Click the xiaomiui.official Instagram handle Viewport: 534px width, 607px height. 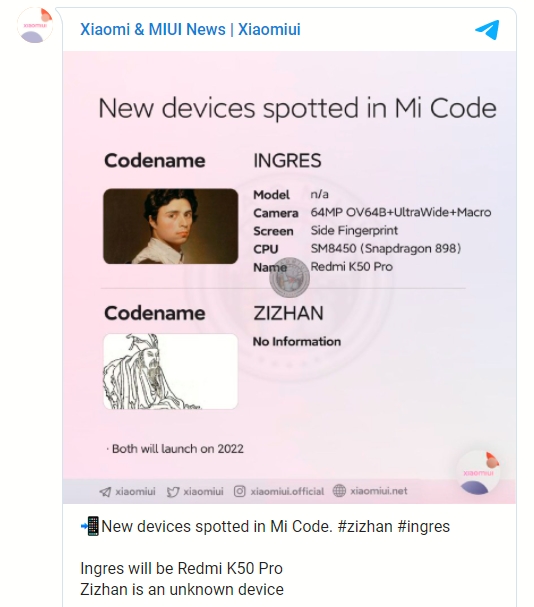point(287,492)
